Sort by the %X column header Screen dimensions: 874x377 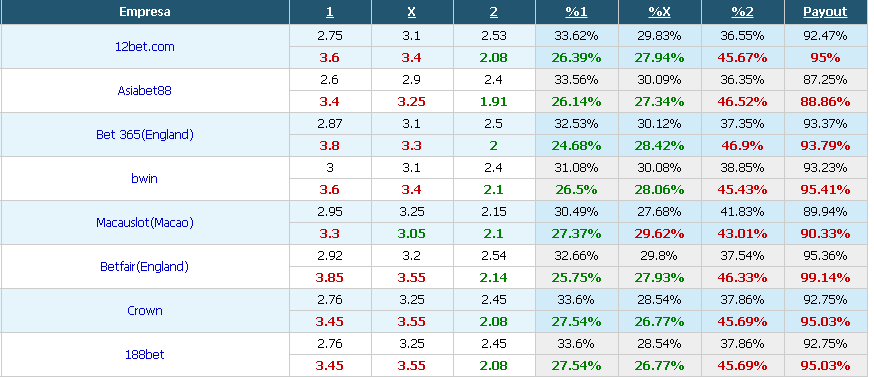(x=659, y=12)
